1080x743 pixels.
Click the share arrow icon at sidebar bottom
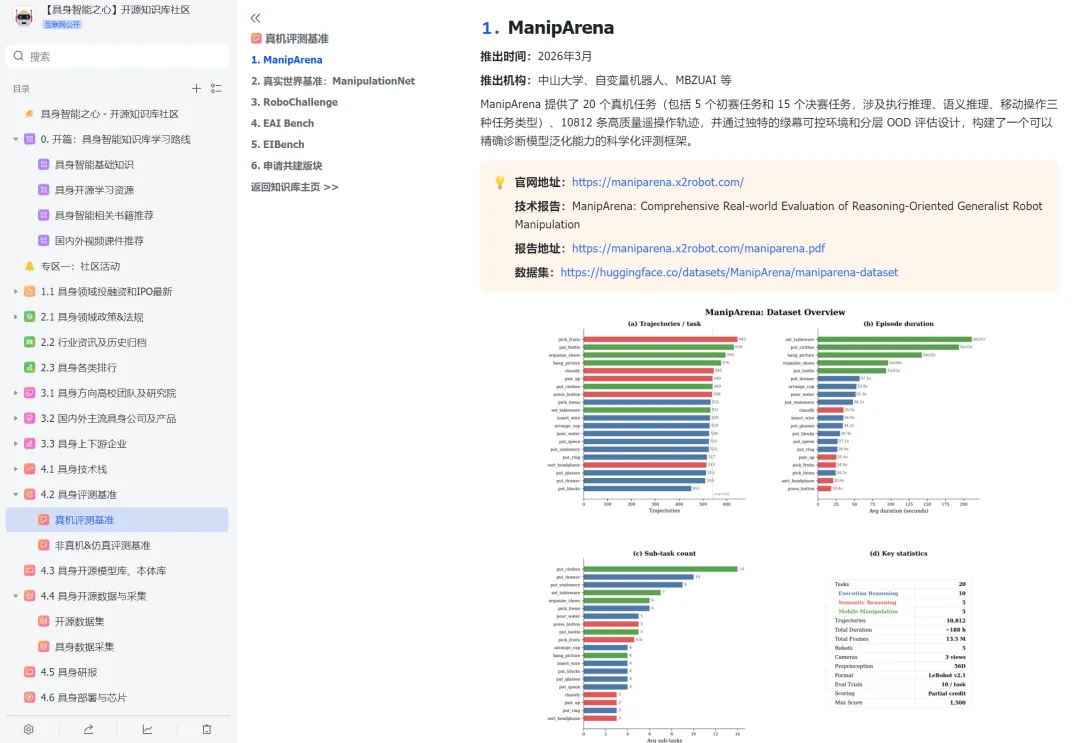[x=88, y=729]
